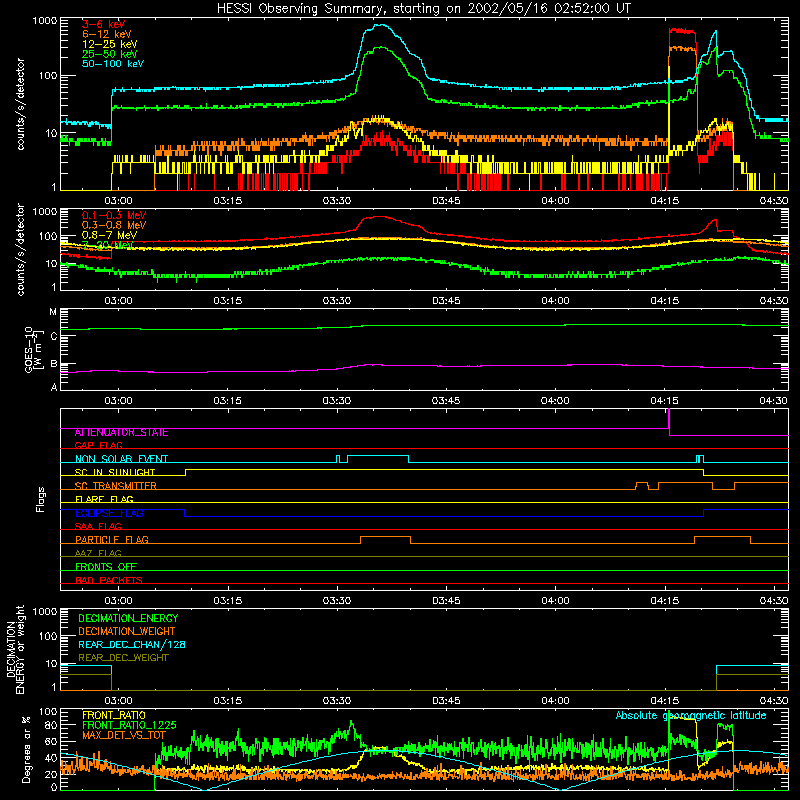Click 04:30 tick label under GOES-10 panel
Image resolution: width=800 pixels, height=800 pixels.
pos(773,401)
